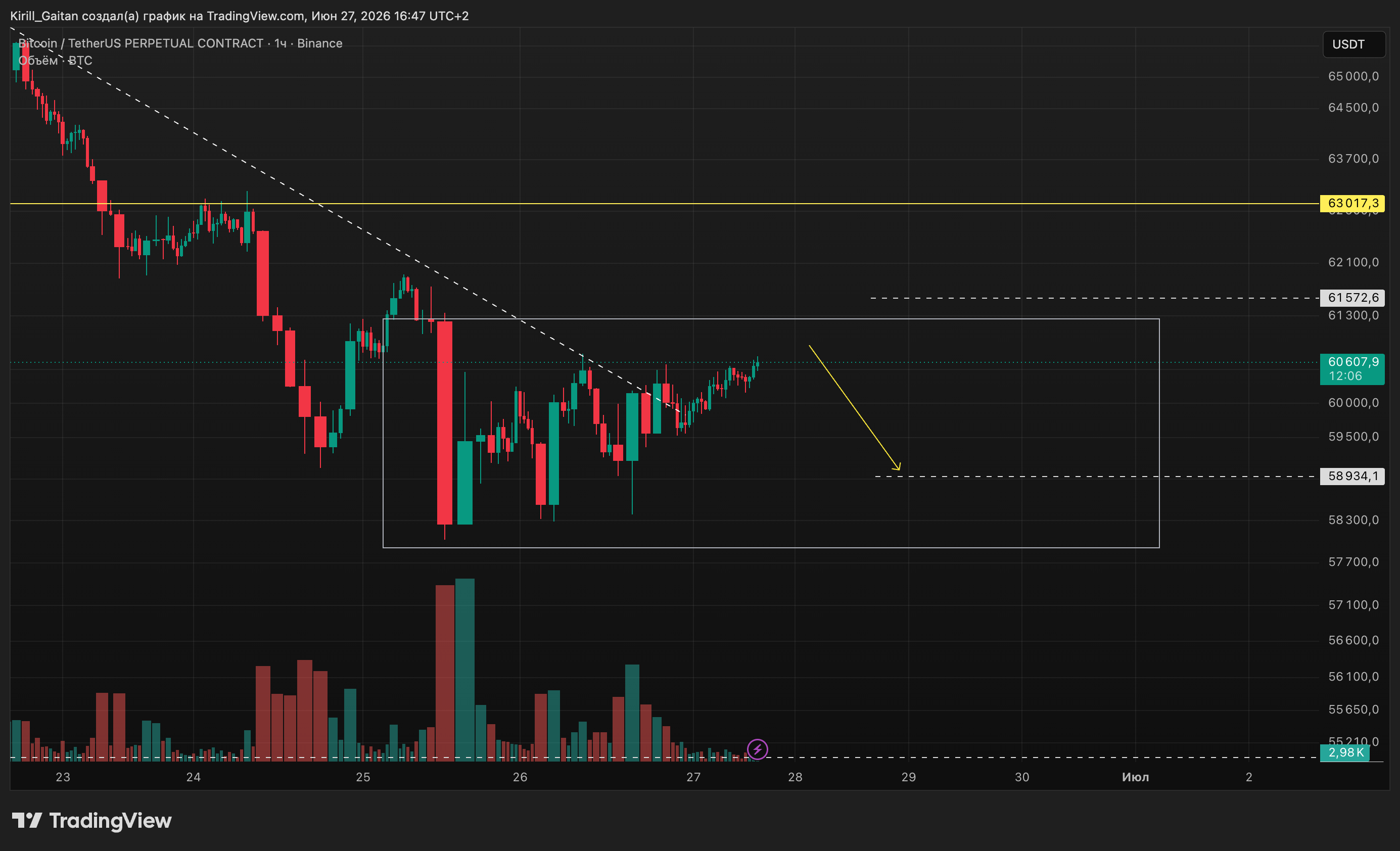The image size is (1400, 851).
Task: Click date 28 on the time axis
Action: pos(795,777)
